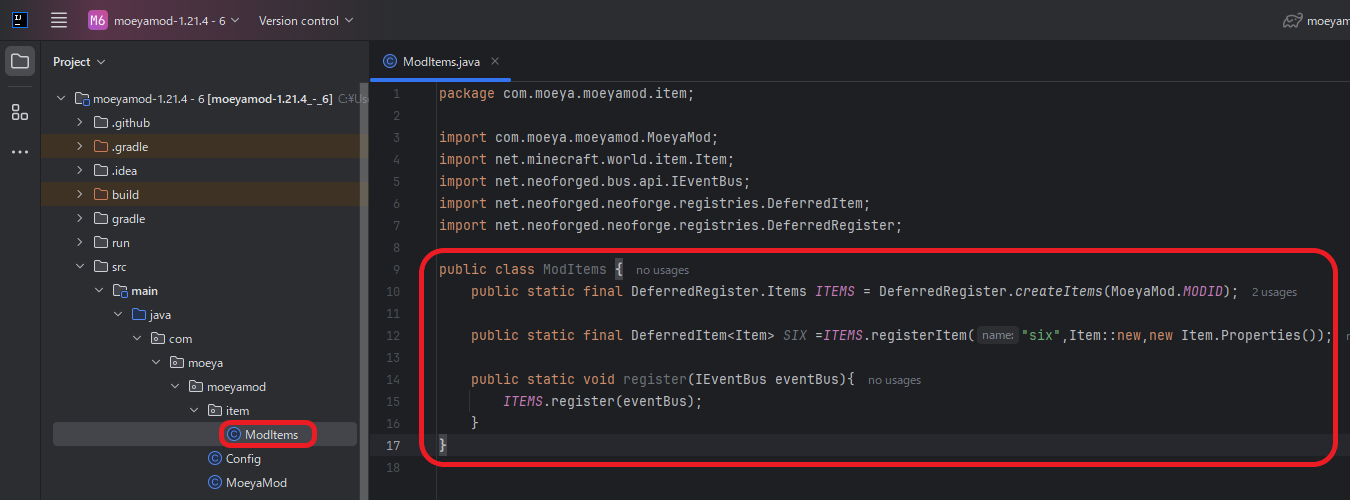Show more tool windows ellipsis icon

(x=20, y=152)
